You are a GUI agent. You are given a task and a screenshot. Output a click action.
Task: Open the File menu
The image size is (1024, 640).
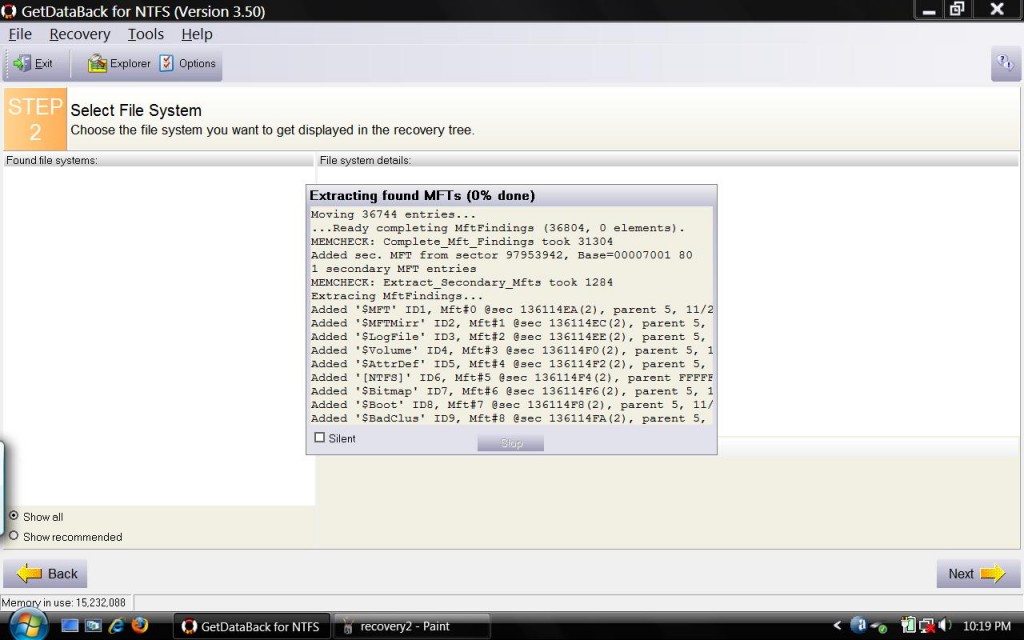click(x=20, y=34)
